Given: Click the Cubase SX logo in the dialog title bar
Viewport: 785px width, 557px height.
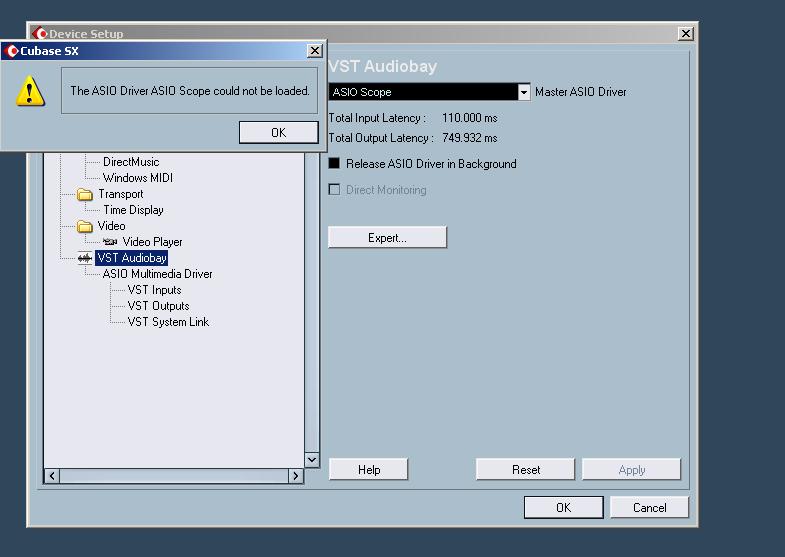Looking at the screenshot, I should coord(11,51).
